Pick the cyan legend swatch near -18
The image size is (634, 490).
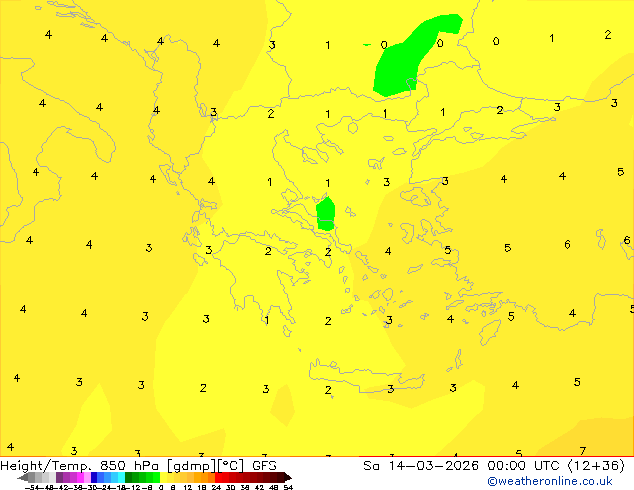122,477
